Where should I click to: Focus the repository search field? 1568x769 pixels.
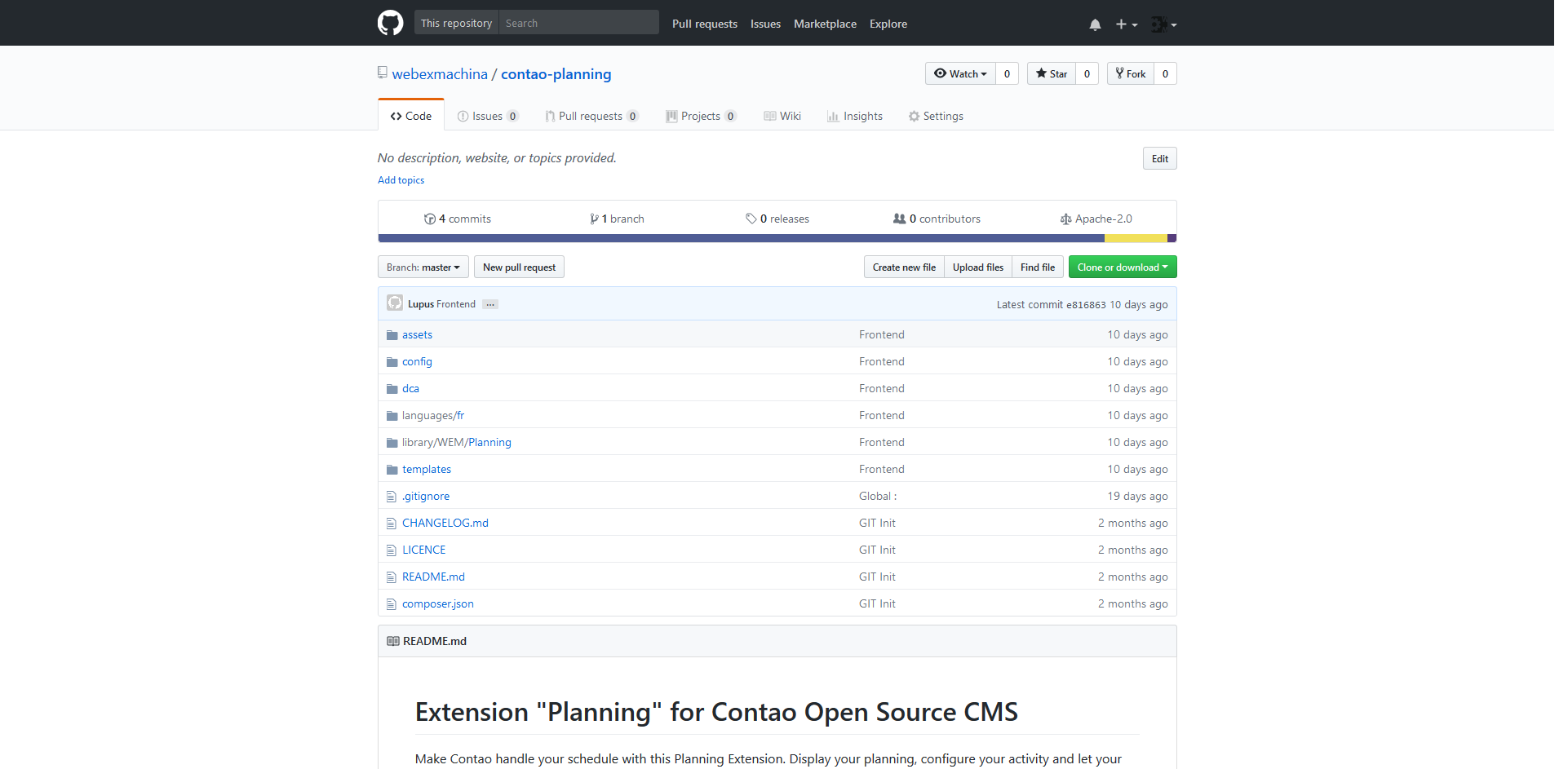click(x=578, y=23)
